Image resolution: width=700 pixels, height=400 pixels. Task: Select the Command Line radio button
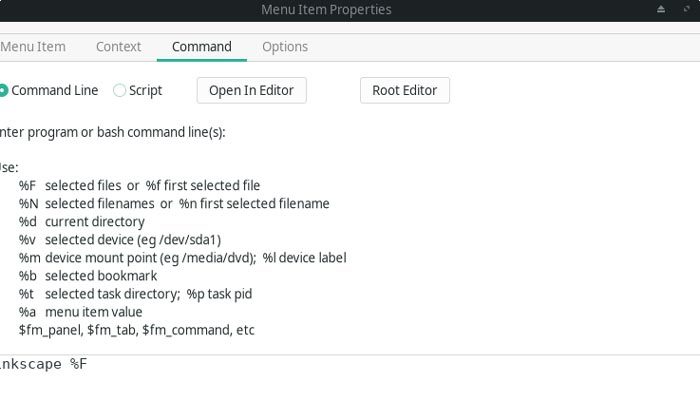tap(4, 90)
